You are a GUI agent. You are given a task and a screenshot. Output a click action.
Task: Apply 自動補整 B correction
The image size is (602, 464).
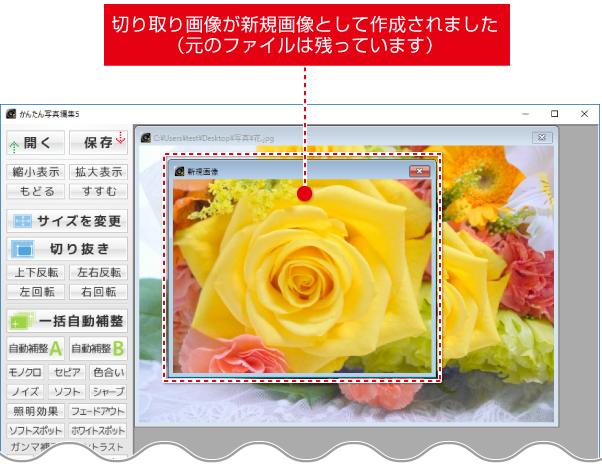tap(98, 348)
